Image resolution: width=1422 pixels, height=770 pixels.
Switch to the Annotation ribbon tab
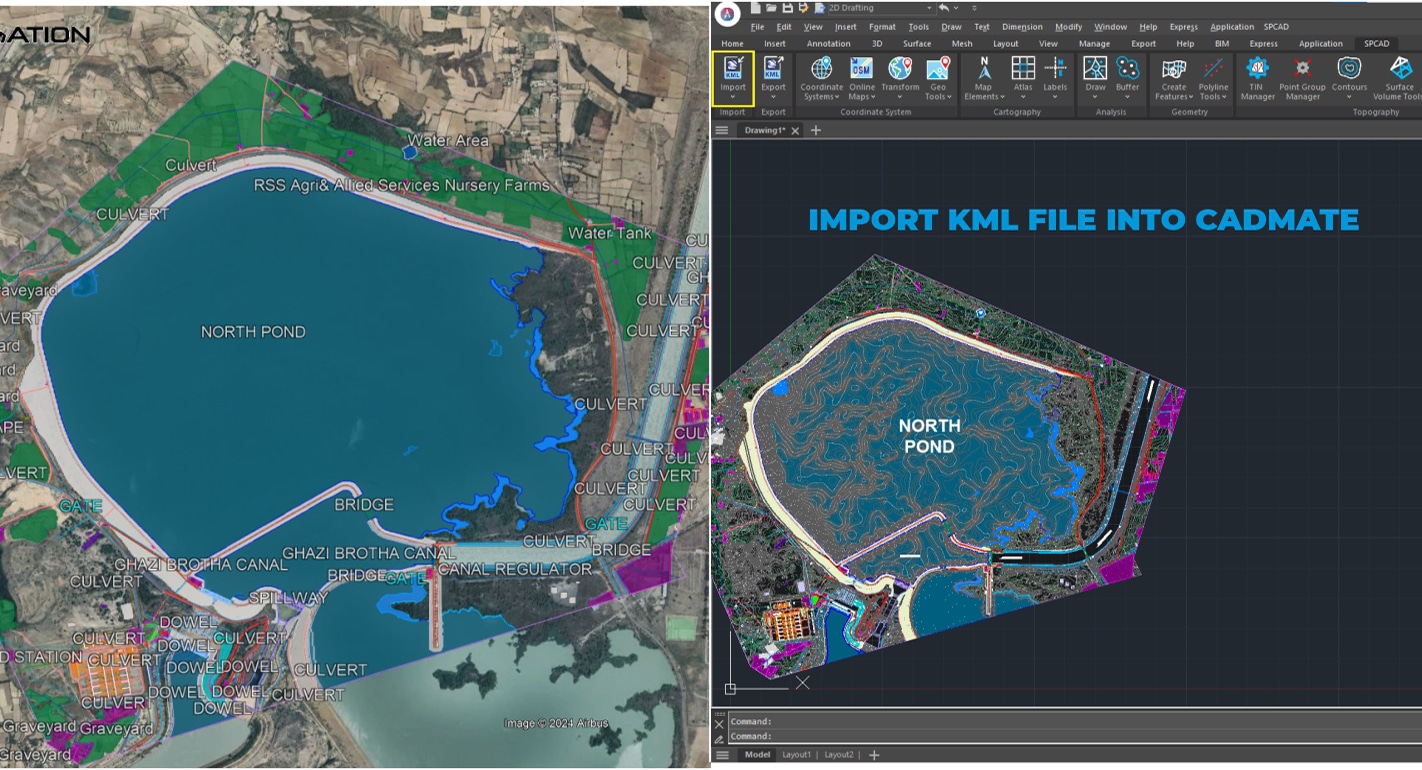click(828, 44)
